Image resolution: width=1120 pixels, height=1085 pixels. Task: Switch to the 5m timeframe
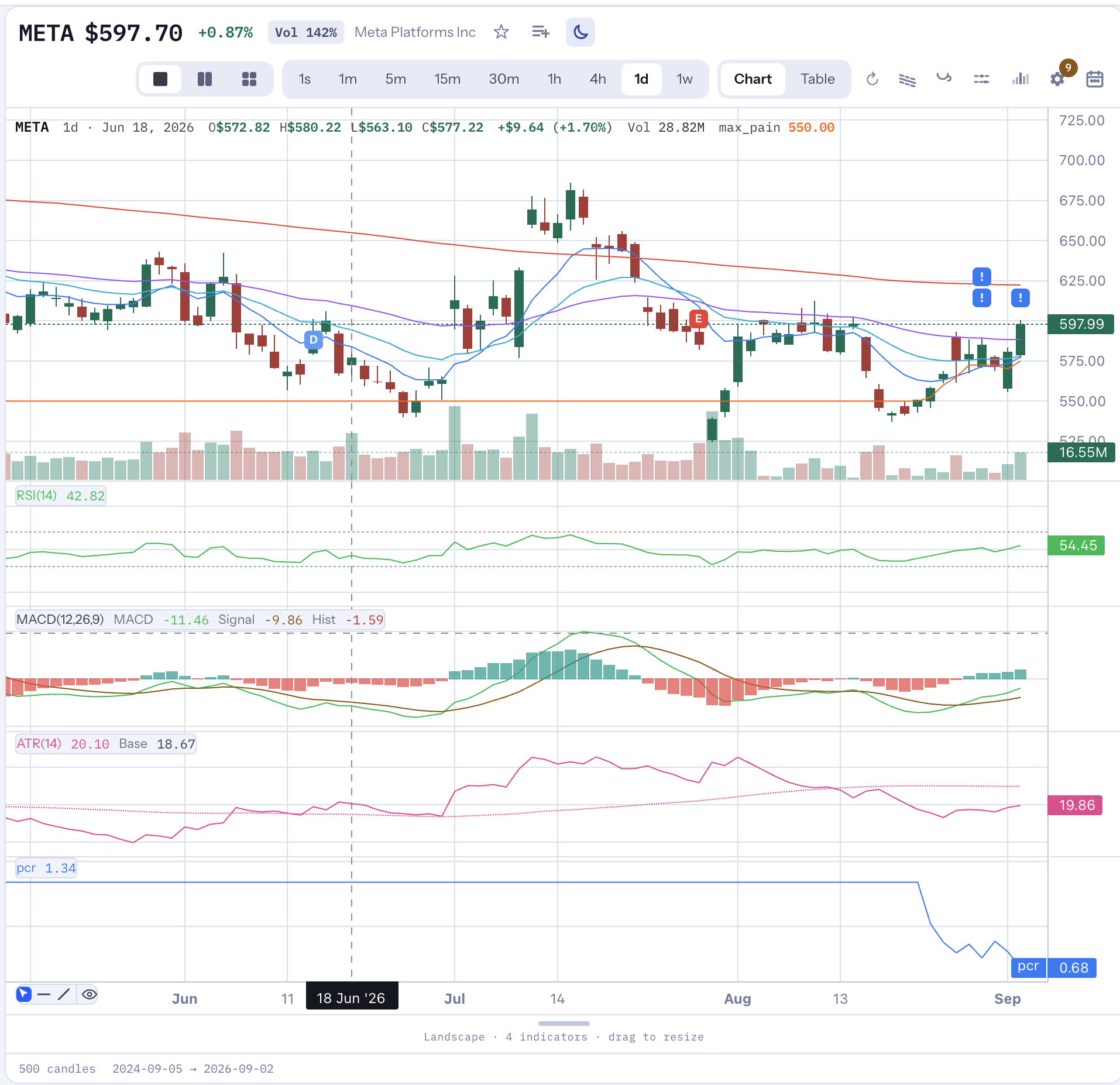(396, 79)
